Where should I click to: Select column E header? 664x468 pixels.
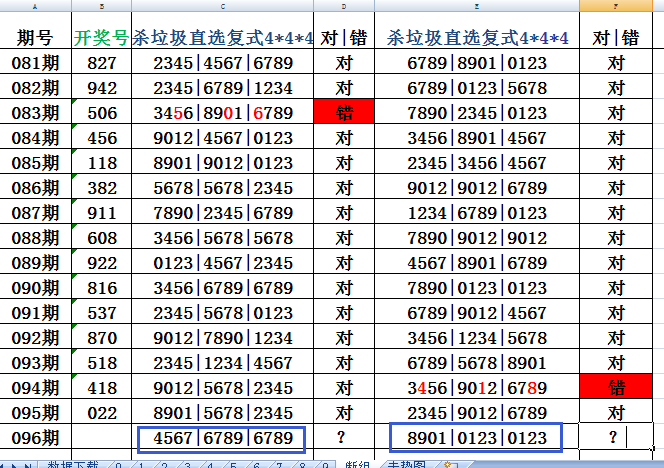tap(477, 6)
